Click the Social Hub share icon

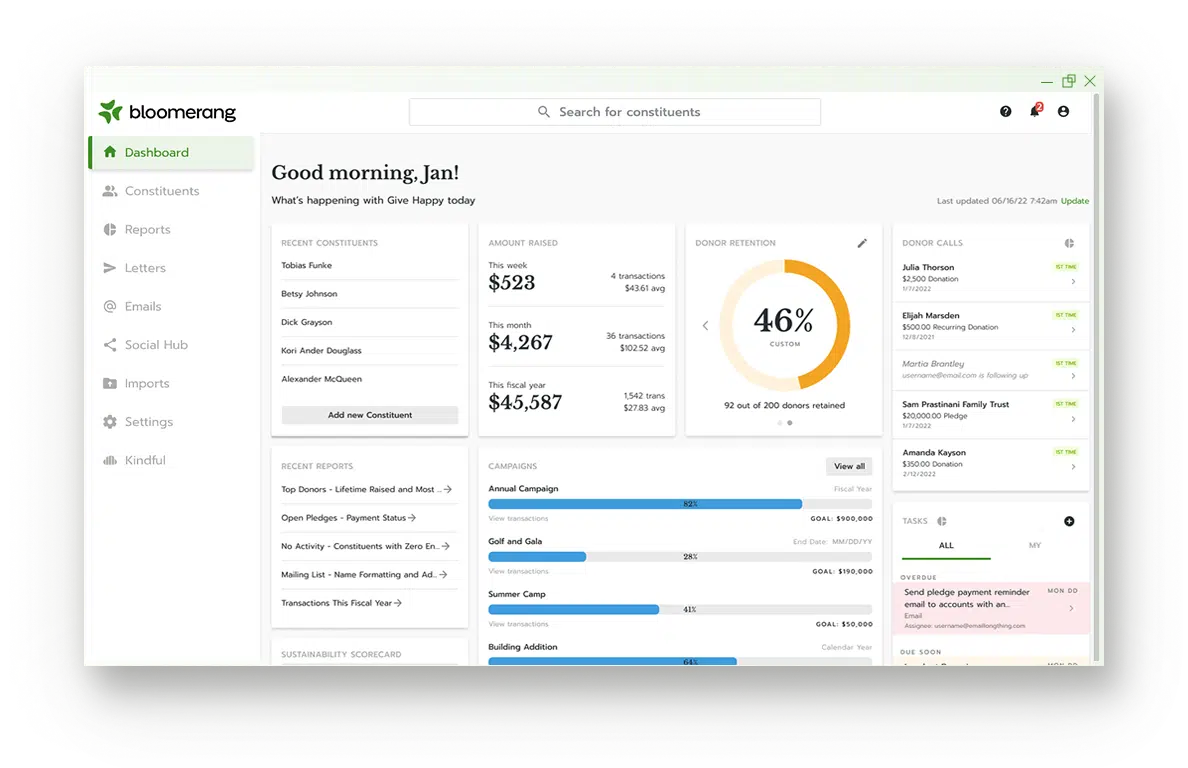110,345
